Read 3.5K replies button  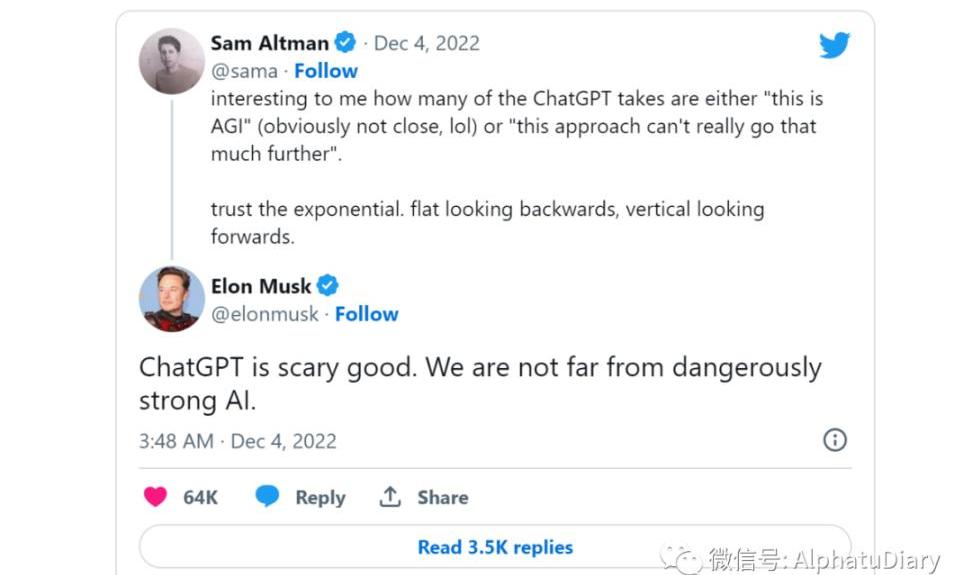495,547
